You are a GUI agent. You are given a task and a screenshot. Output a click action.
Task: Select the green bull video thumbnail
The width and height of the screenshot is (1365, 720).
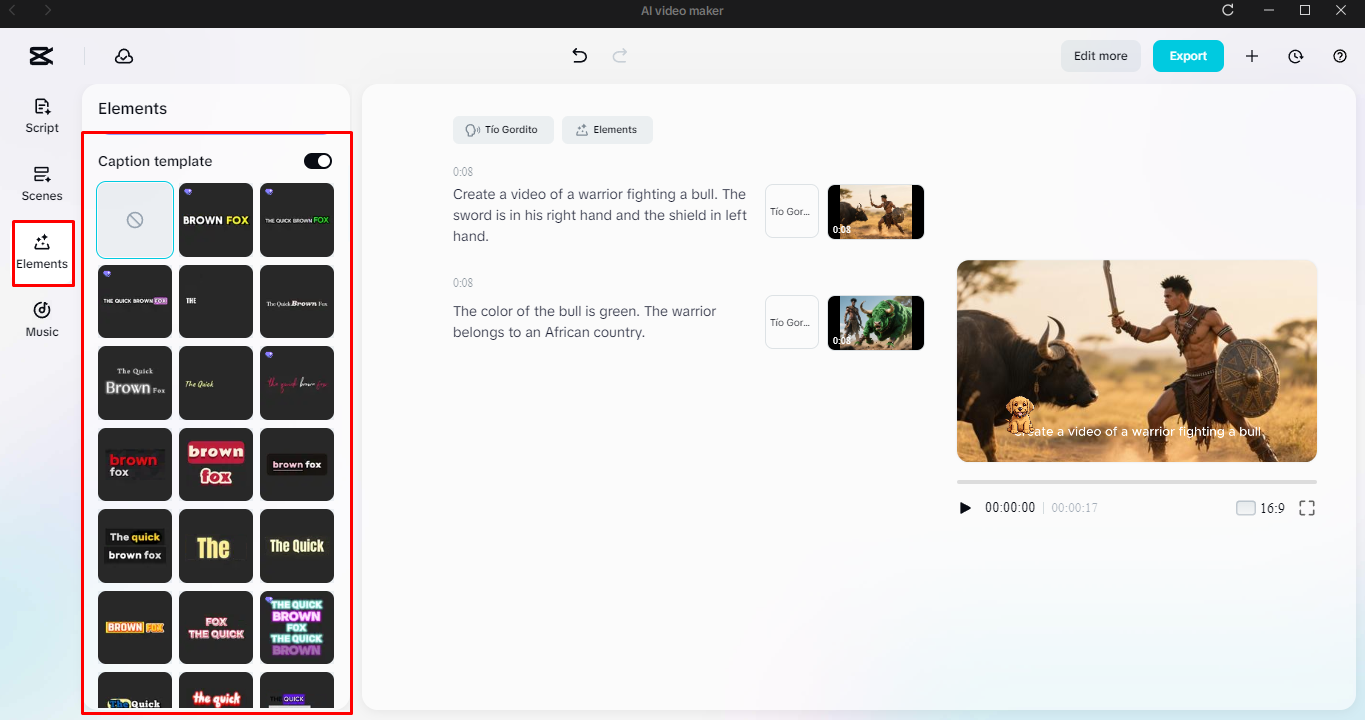click(875, 322)
